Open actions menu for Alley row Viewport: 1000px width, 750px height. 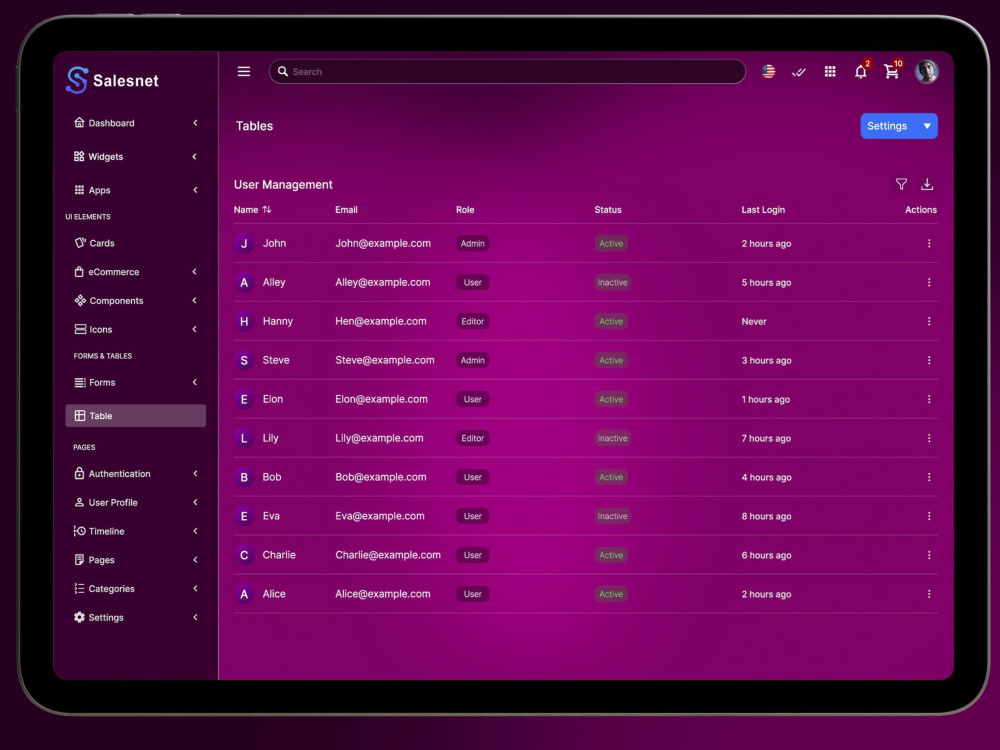929,282
